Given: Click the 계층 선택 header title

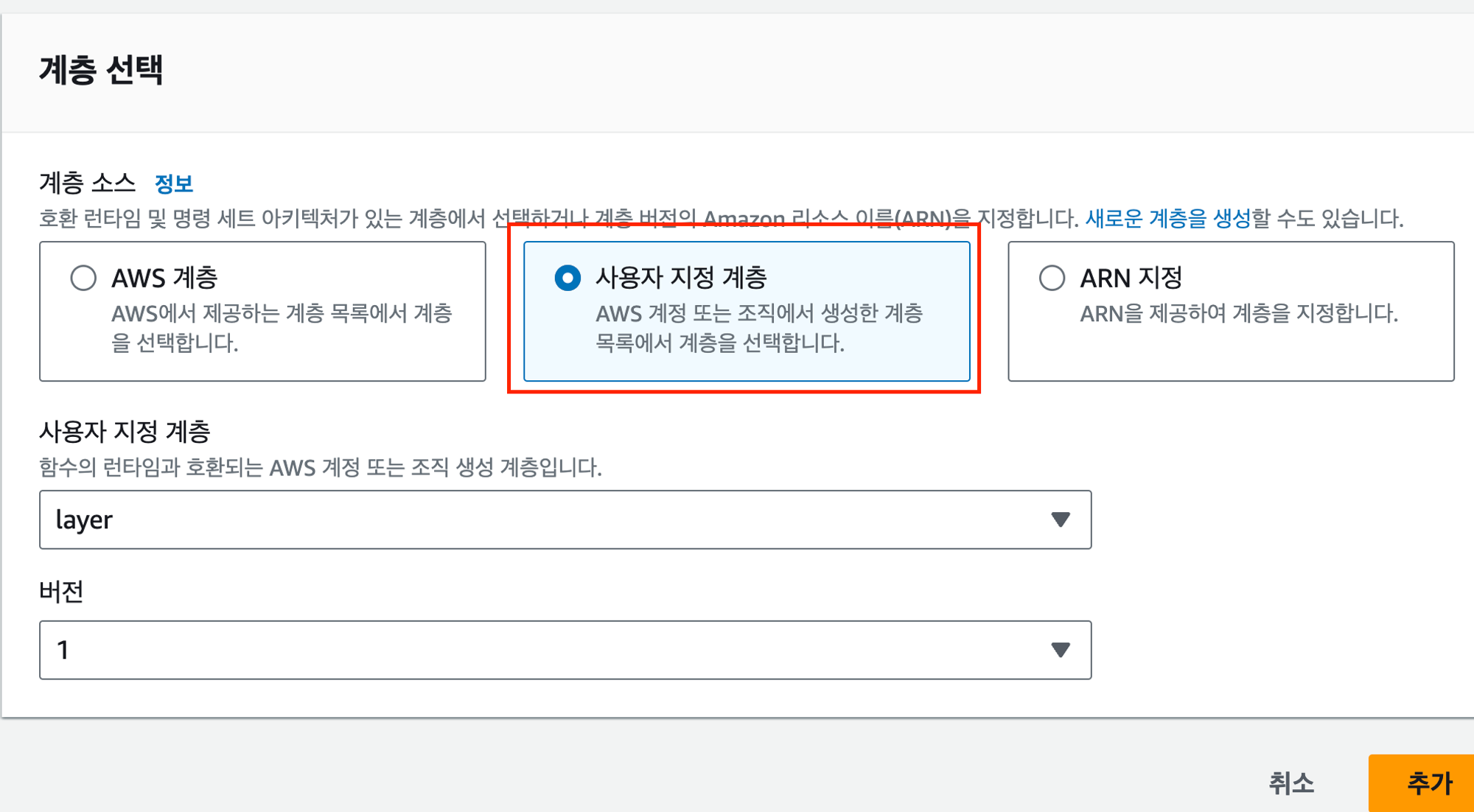Looking at the screenshot, I should click(x=101, y=70).
